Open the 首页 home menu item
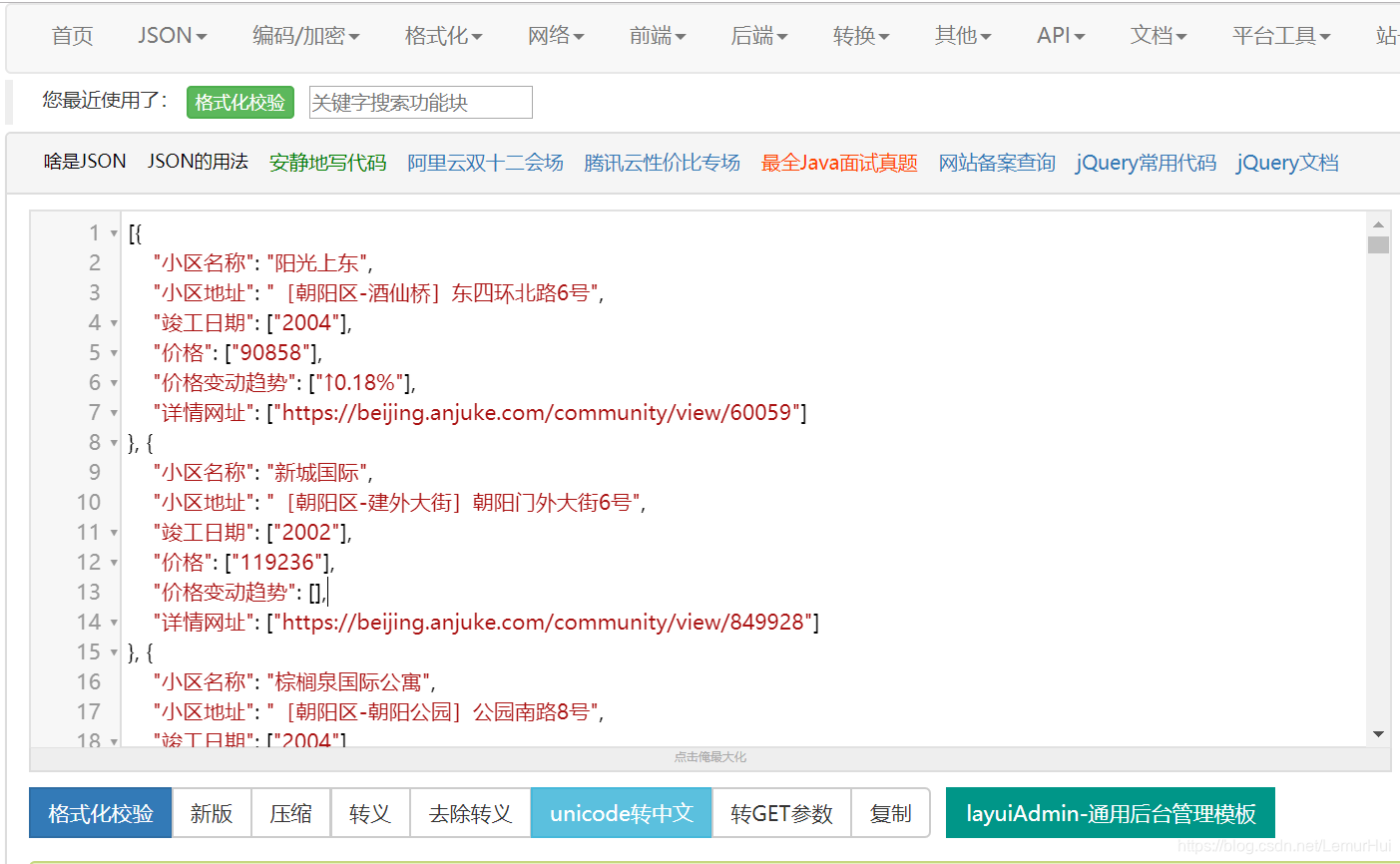The image size is (1400, 864). click(x=72, y=36)
